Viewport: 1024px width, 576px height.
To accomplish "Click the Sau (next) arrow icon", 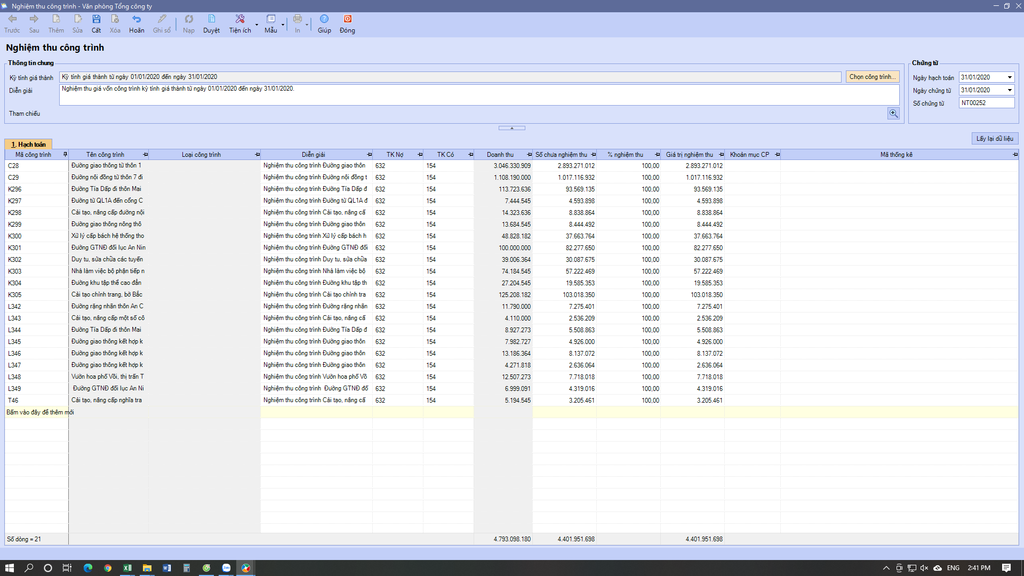I will [34, 20].
